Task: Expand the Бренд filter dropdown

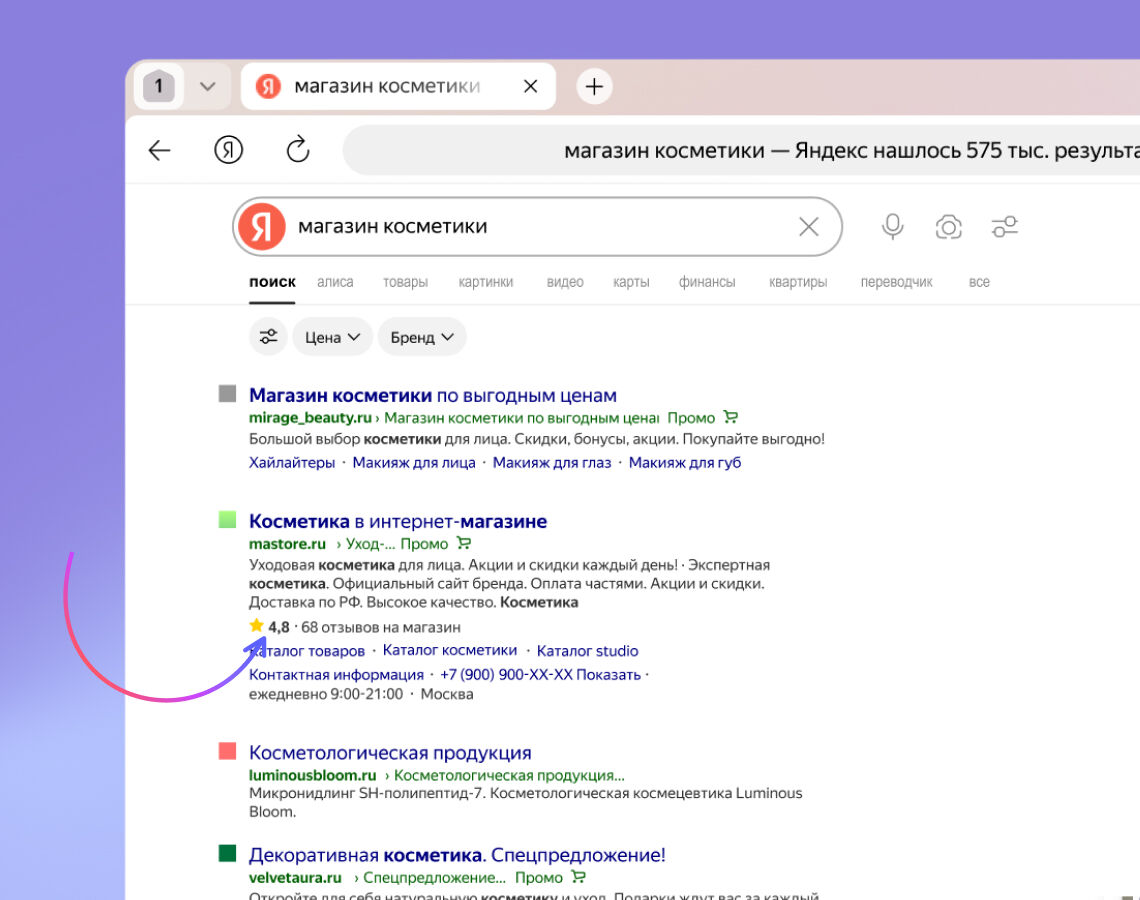Action: 422,337
